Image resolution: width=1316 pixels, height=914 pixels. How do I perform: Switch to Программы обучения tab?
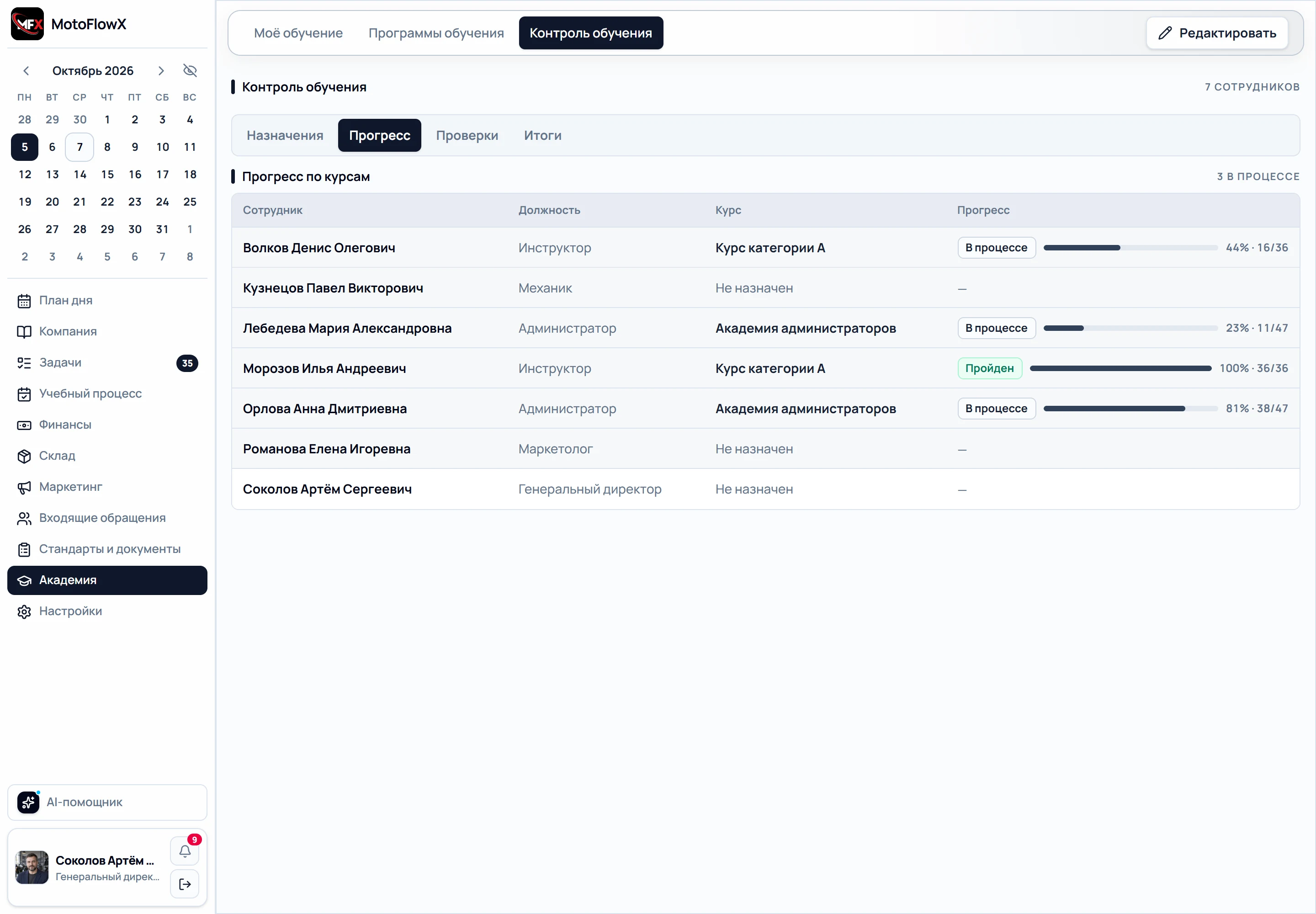436,33
